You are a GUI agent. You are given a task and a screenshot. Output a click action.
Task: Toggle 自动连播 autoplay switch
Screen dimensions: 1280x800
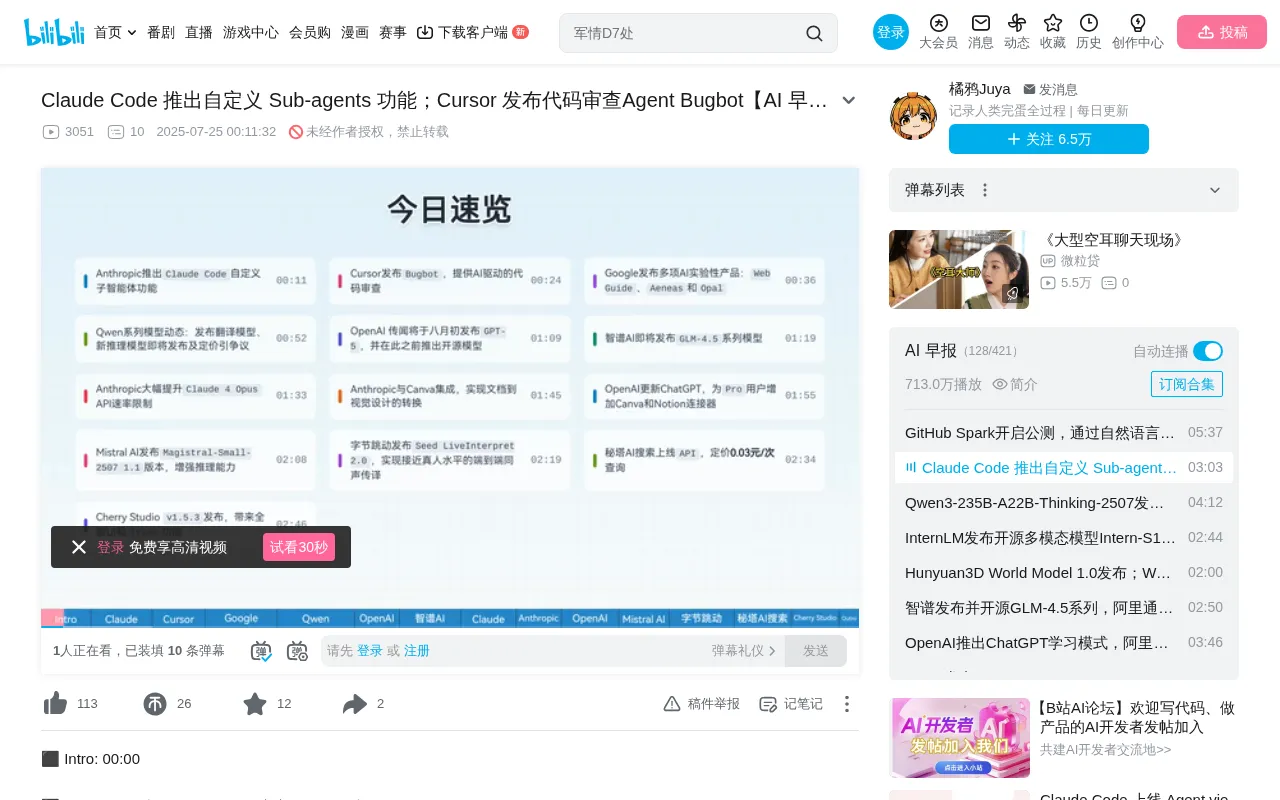1208,351
